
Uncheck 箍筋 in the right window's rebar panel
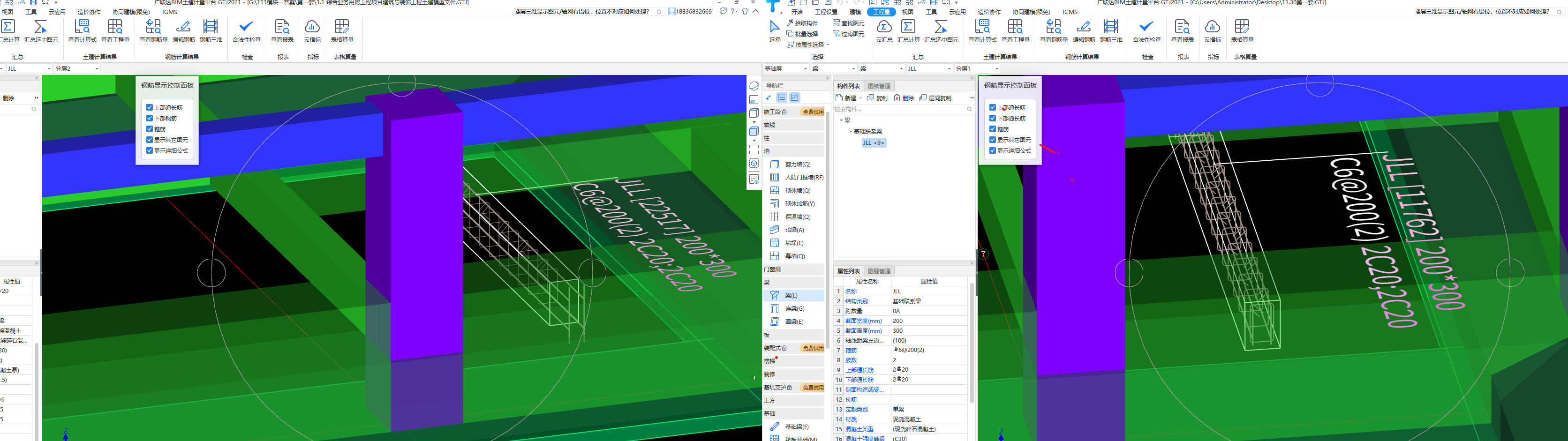(x=993, y=129)
